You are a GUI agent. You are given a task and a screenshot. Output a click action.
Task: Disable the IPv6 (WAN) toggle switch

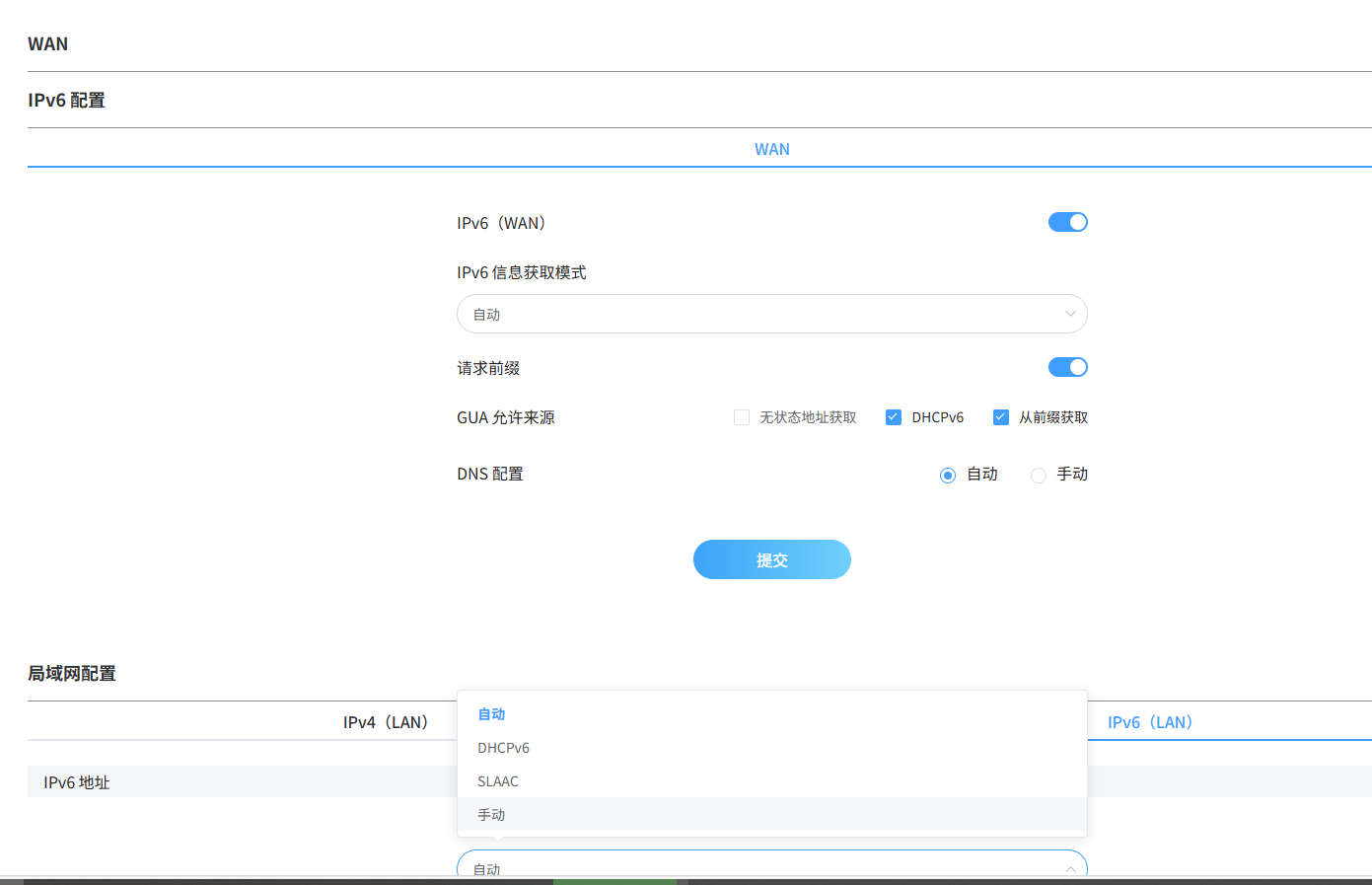coord(1068,222)
